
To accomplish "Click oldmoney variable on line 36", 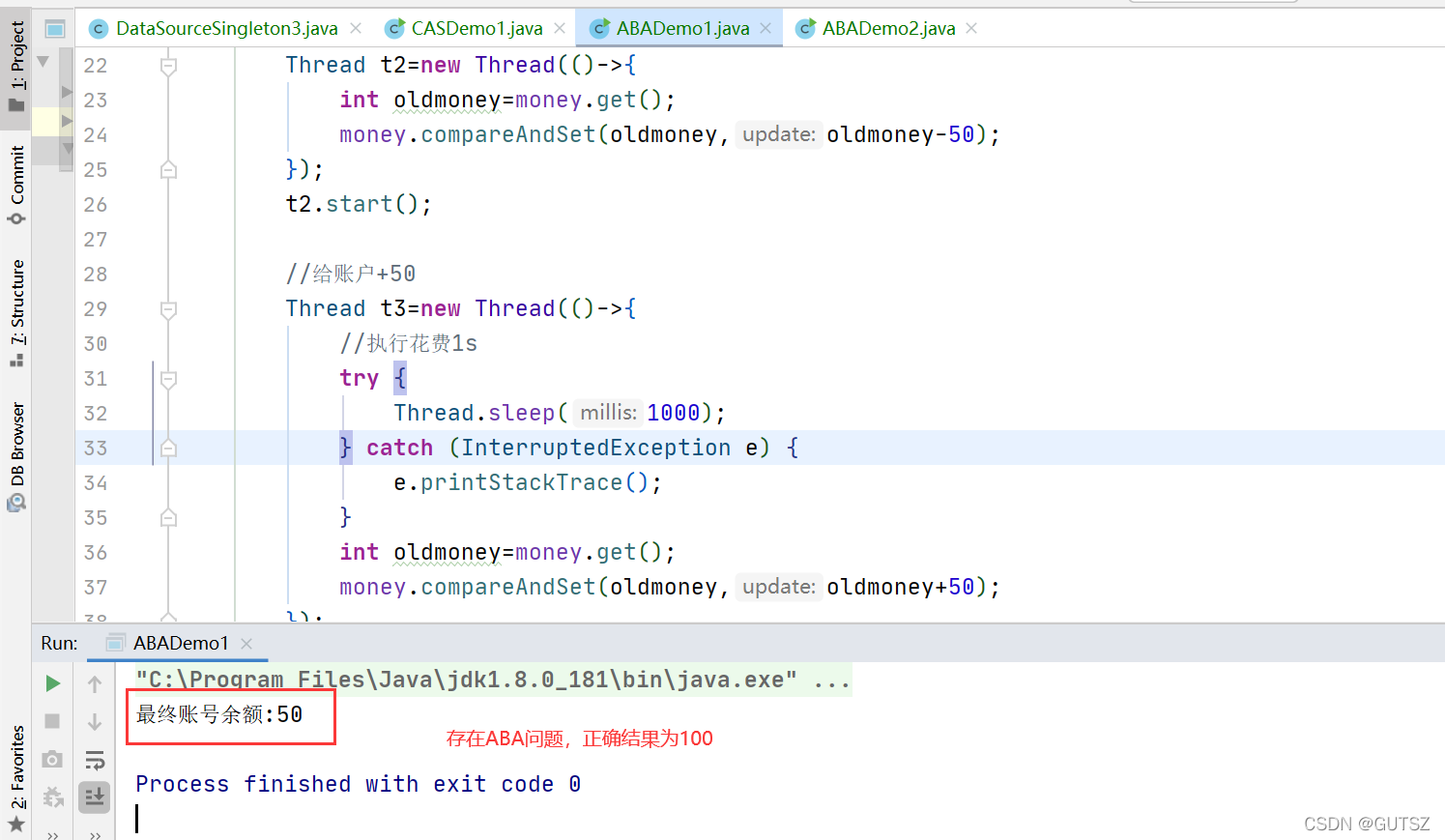I will [447, 553].
